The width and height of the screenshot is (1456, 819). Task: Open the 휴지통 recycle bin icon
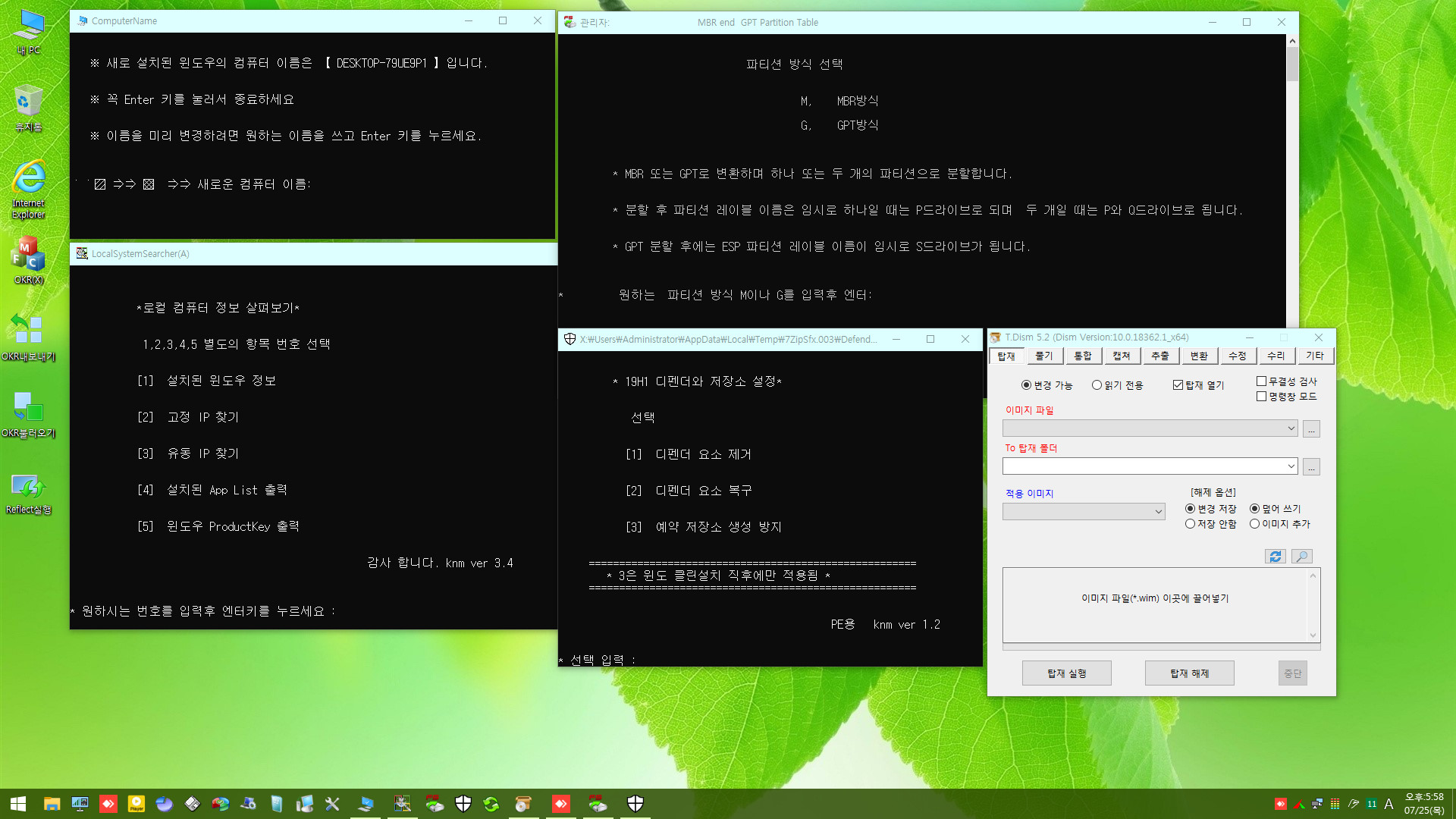pyautogui.click(x=28, y=108)
